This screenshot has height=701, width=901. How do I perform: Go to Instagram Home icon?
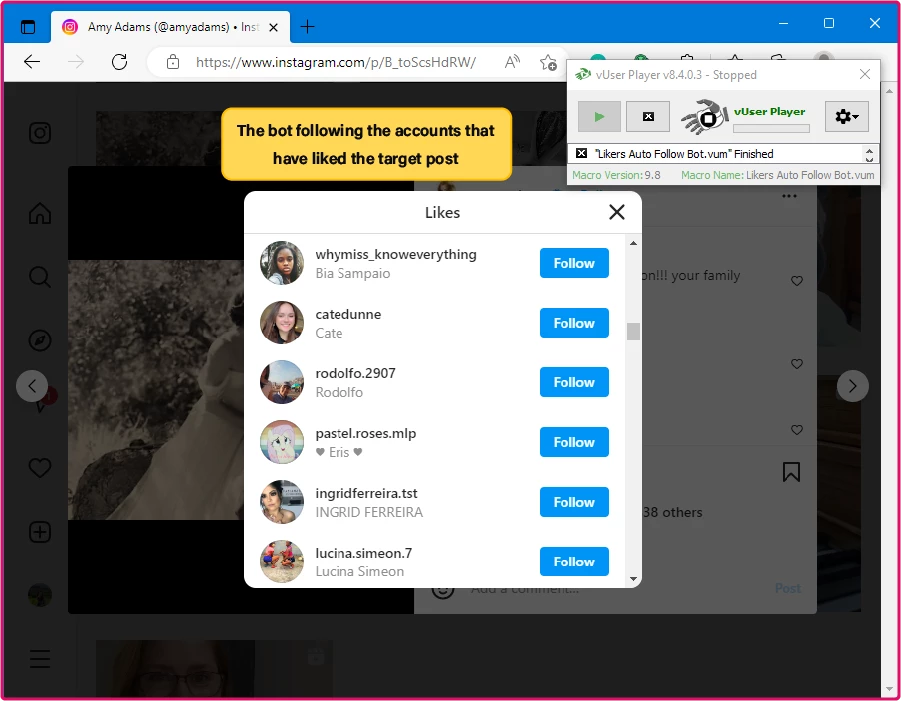[40, 213]
